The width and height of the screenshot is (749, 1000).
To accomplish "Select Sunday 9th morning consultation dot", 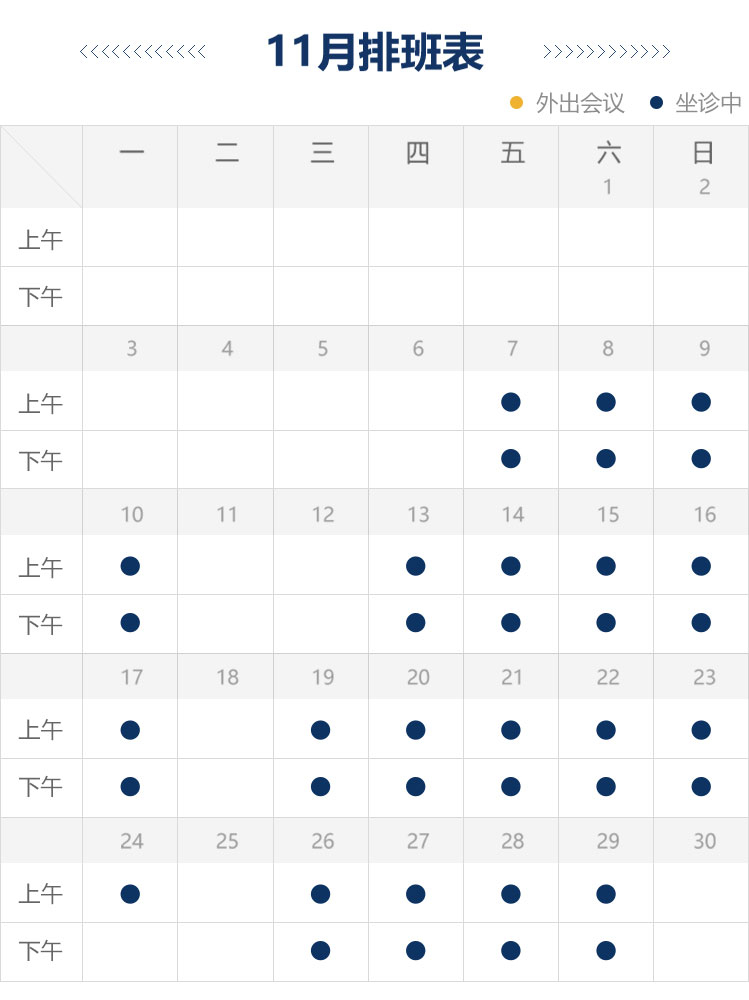I will (701, 402).
